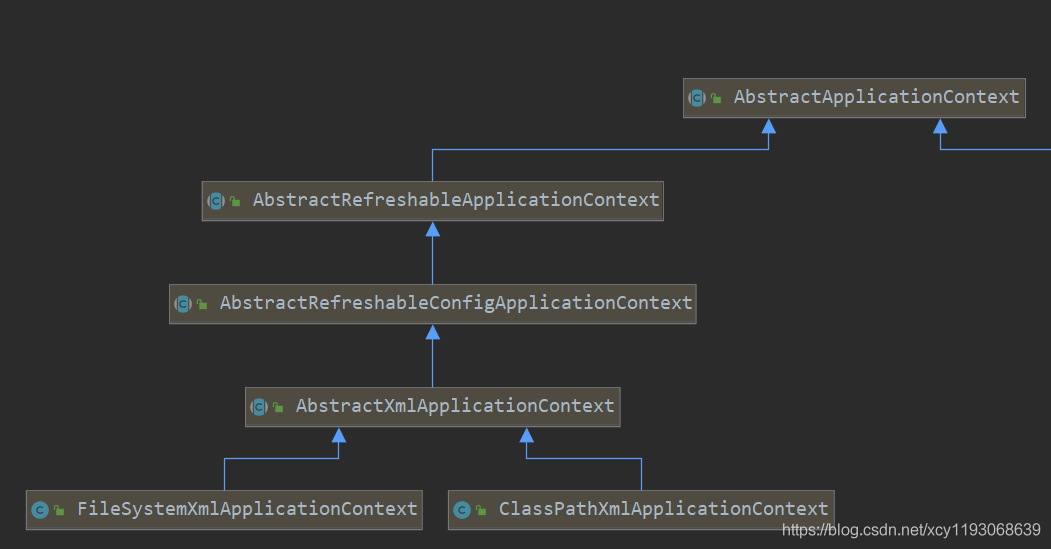This screenshot has width=1051, height=549.
Task: Select the ClassPathXmlApplicationContext node label
Action: pos(664,509)
